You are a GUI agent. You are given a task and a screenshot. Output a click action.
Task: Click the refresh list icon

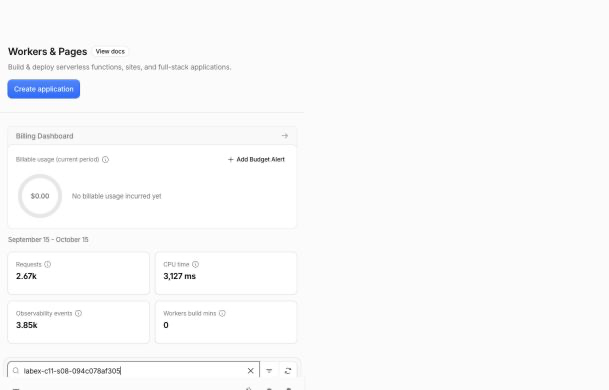click(x=288, y=371)
